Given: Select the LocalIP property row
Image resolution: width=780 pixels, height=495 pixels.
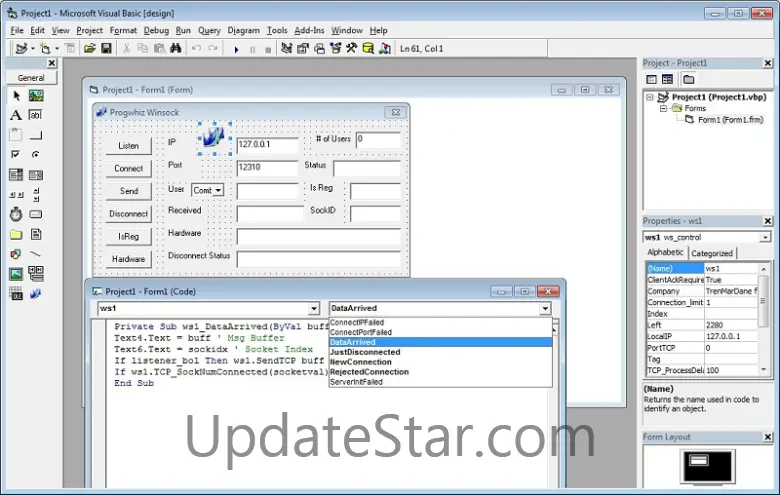Looking at the screenshot, I should pos(702,336).
